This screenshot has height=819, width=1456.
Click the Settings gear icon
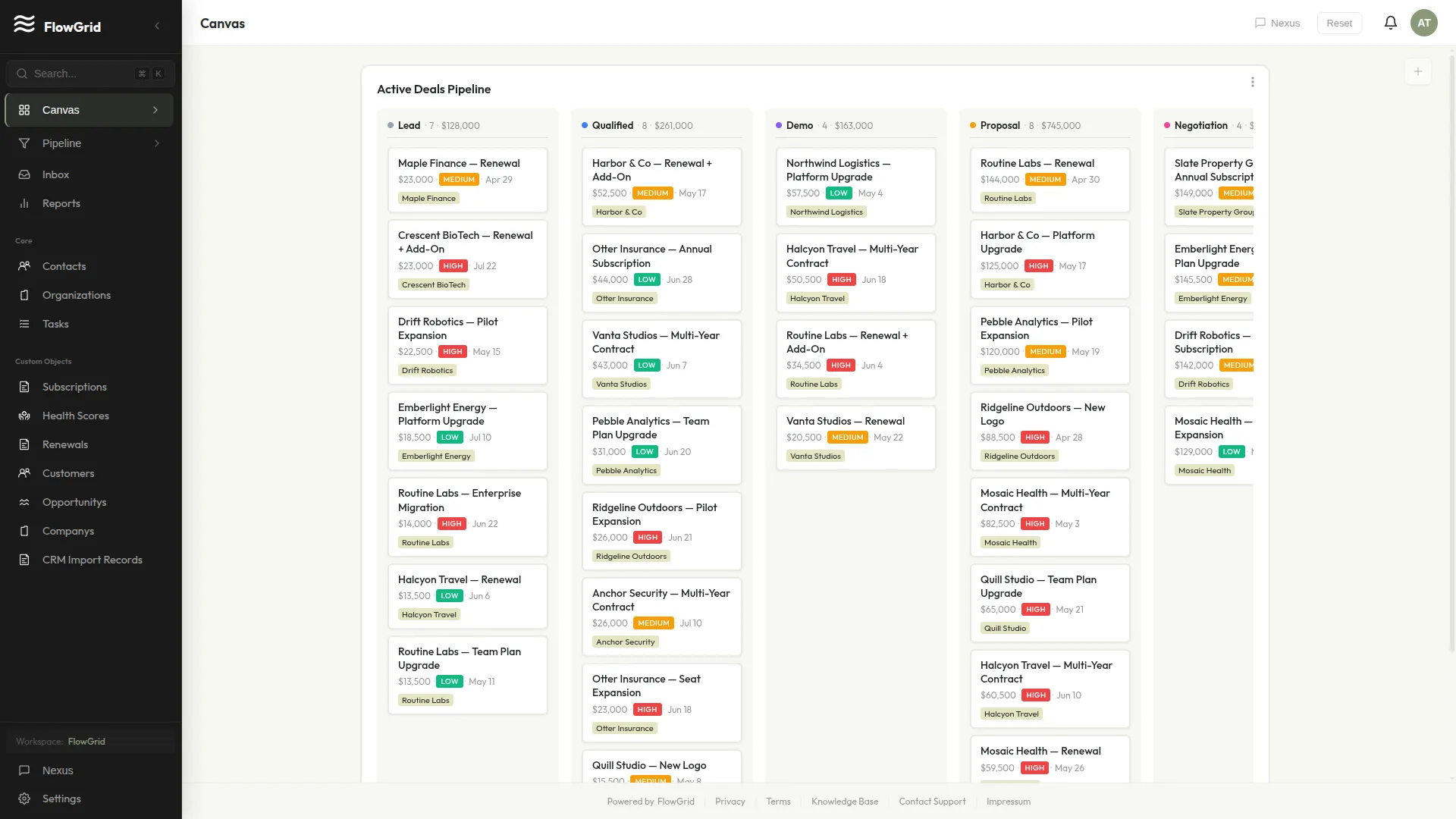(24, 799)
